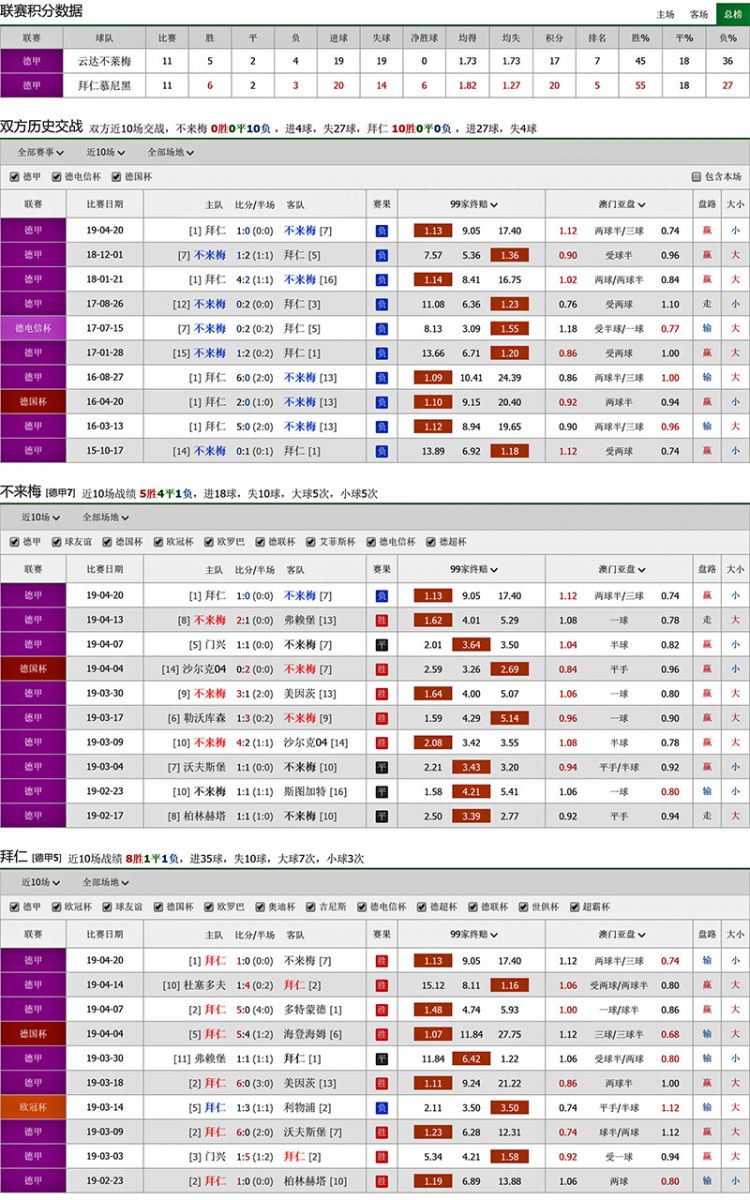The image size is (750, 1200).
Task: Open the red 不来梅 link in the 美因茨 3:1 row
Action: 210,694
